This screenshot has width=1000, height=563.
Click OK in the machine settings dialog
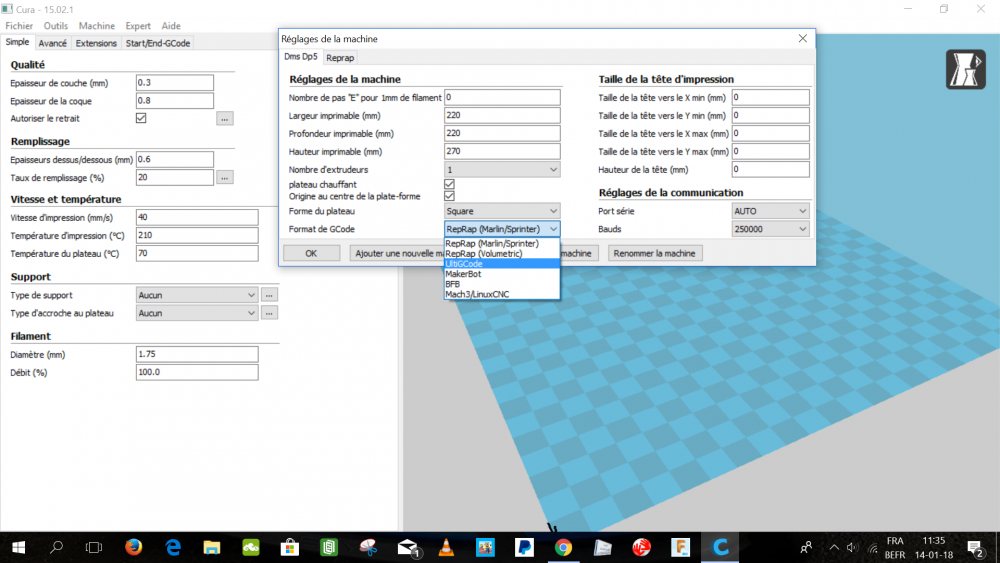pos(311,253)
